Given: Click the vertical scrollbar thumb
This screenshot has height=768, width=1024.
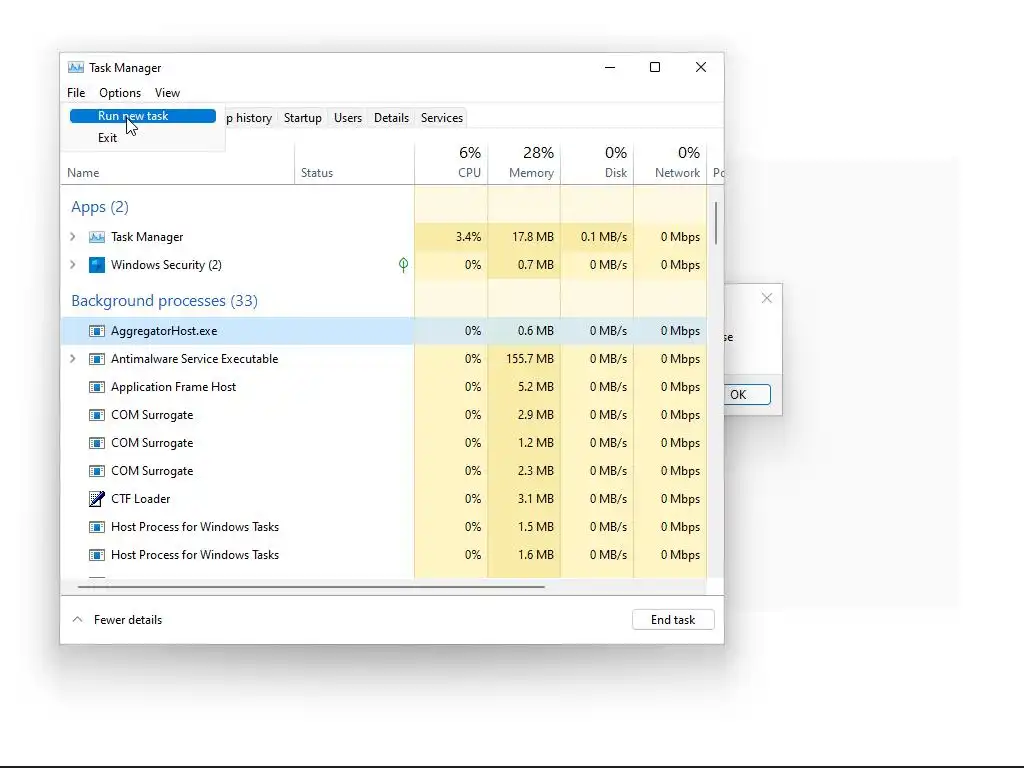Looking at the screenshot, I should tap(716, 223).
